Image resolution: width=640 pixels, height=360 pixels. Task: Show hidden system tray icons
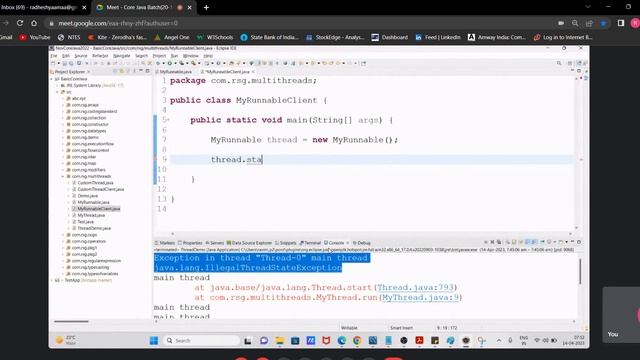click(499, 340)
